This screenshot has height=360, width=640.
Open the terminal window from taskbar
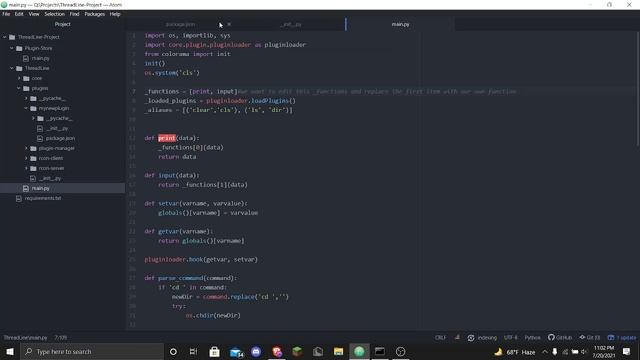pos(380,351)
